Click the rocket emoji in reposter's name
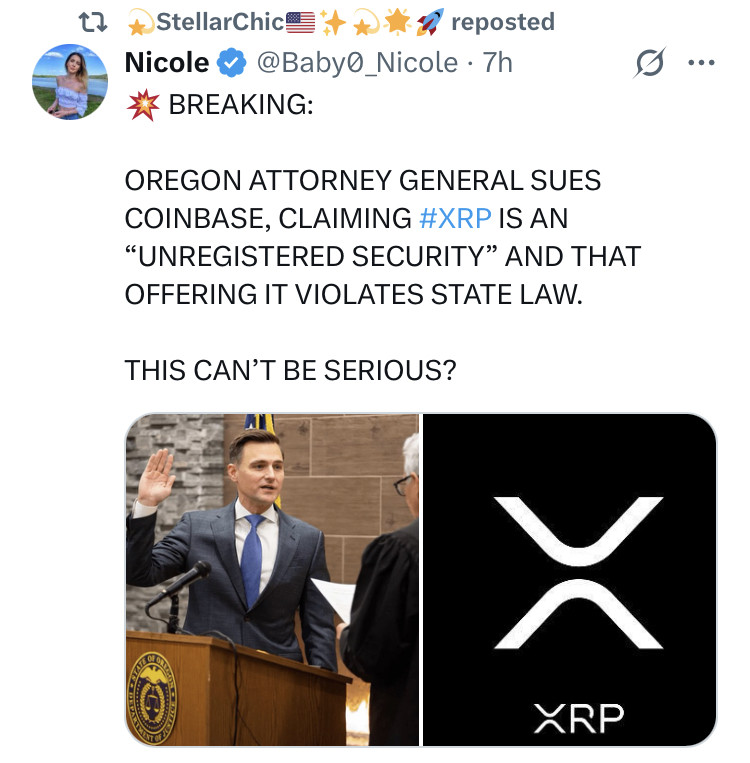Screen dimensions: 750x763 430,21
